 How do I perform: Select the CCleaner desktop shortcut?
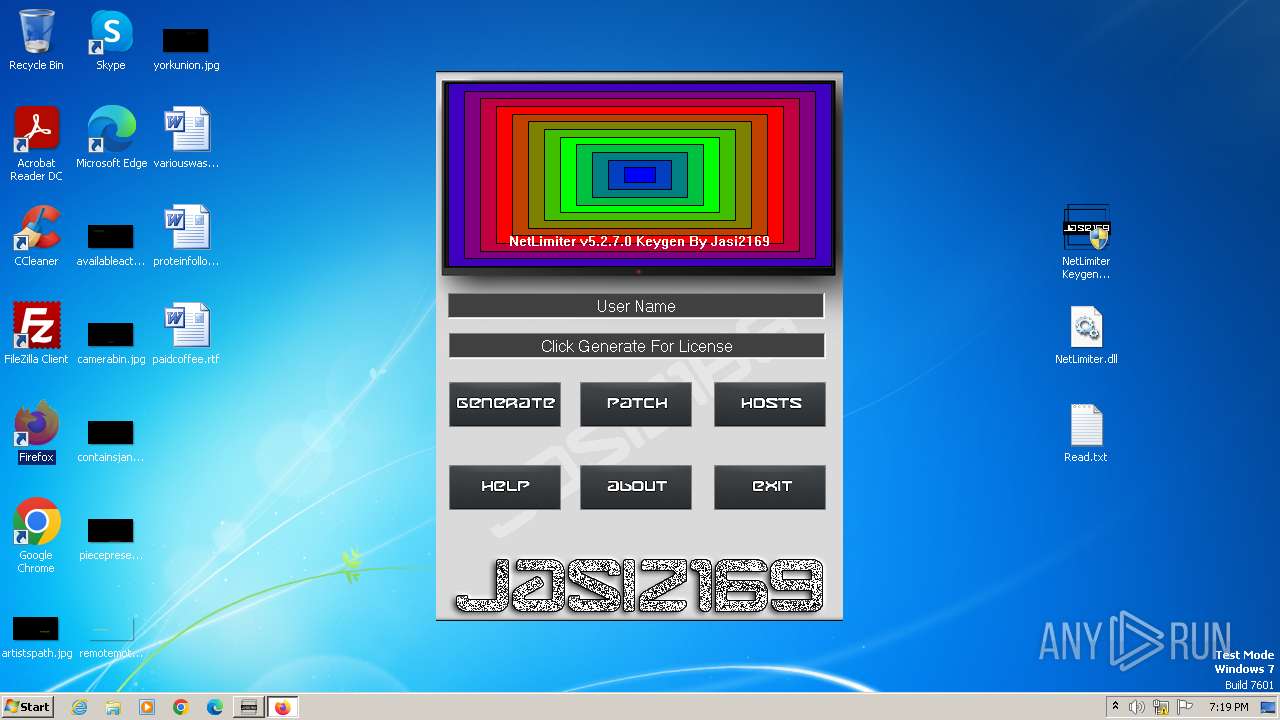tap(36, 235)
